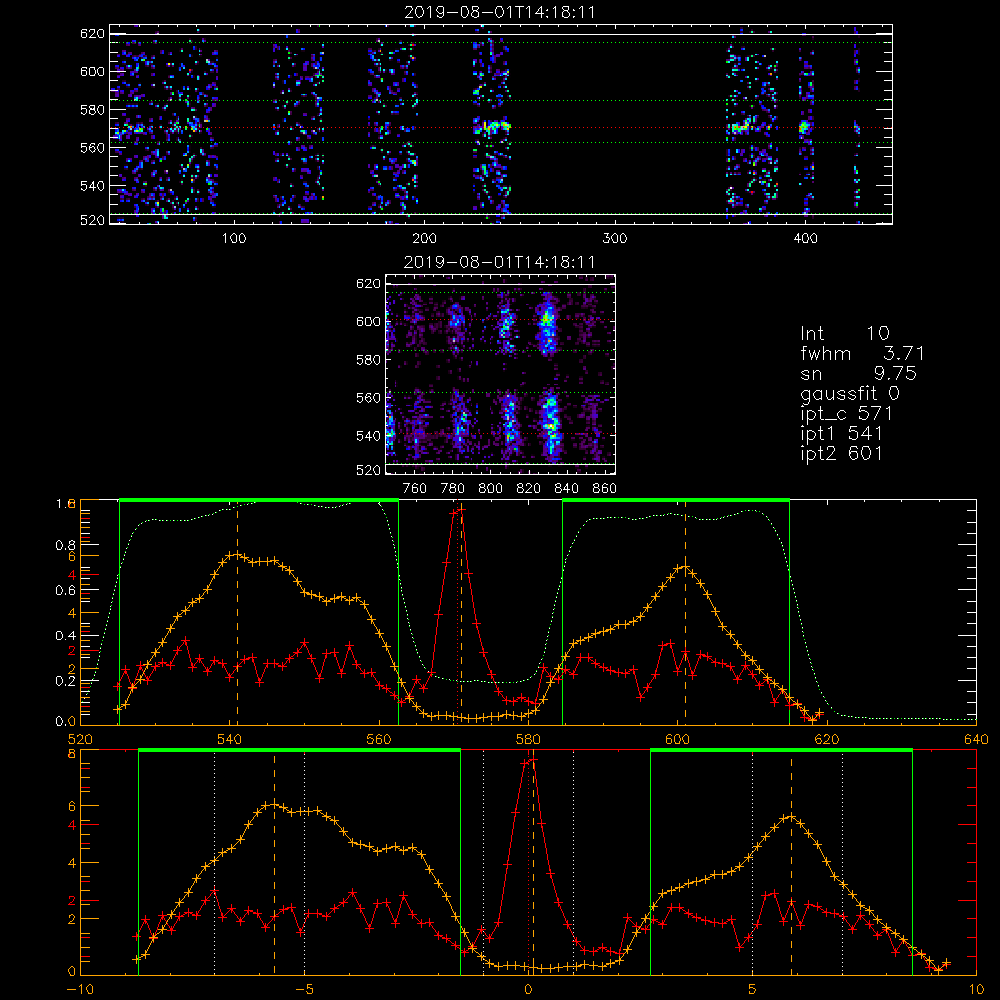Click the x-axis label 860 under the middle image

coord(605,489)
